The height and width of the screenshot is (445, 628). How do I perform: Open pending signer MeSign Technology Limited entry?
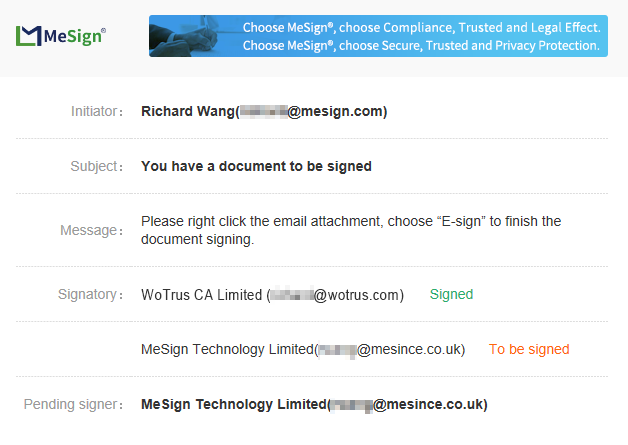pos(314,404)
